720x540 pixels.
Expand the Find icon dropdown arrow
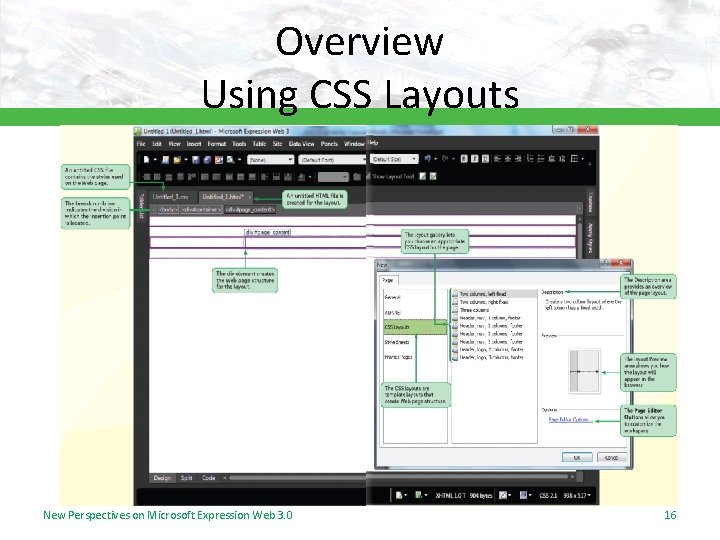click(x=239, y=160)
